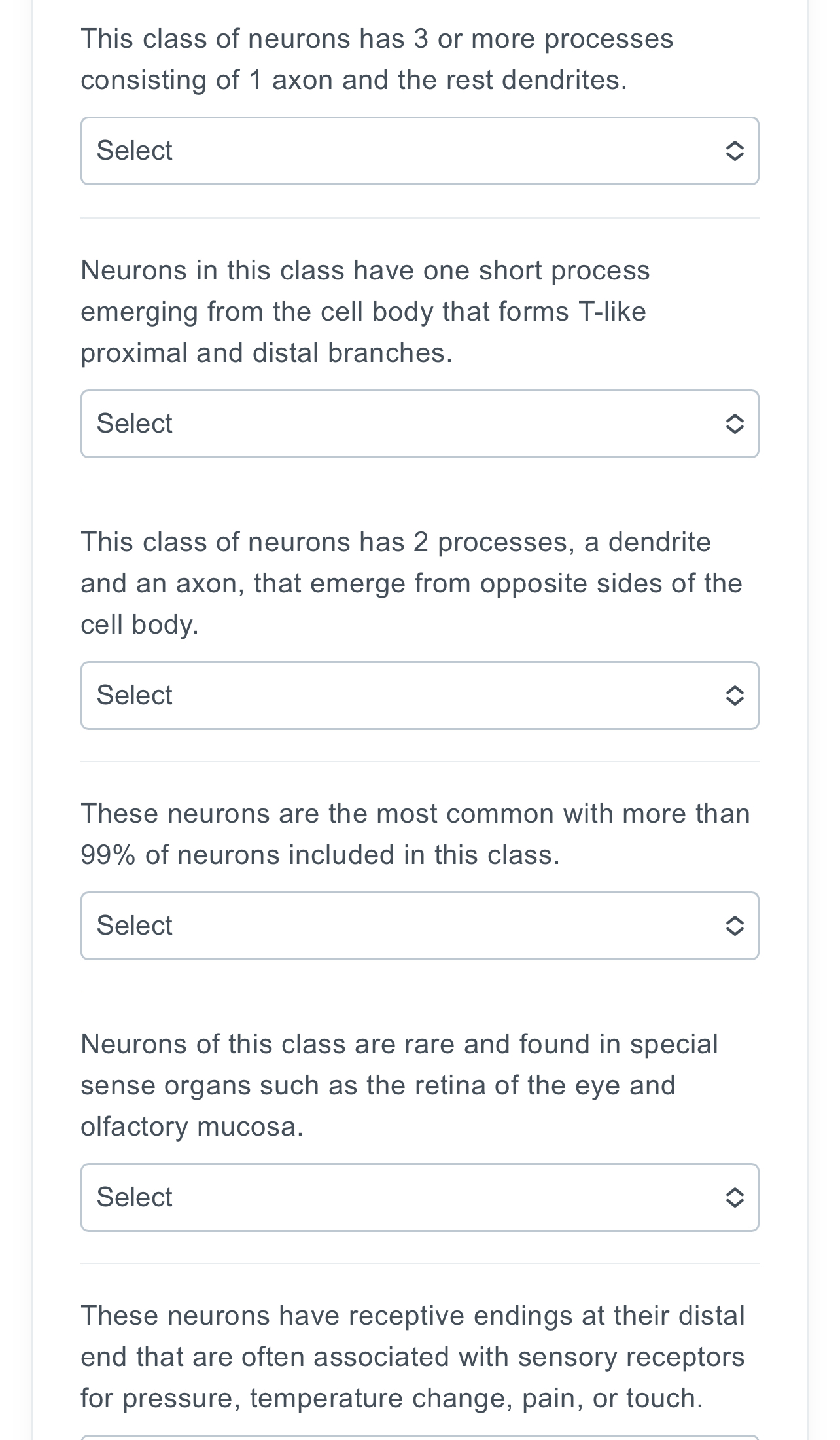Screen dimensions: 840x1440
Task: Open the Select box below 'proximal and distal branches'
Action: tap(419, 424)
